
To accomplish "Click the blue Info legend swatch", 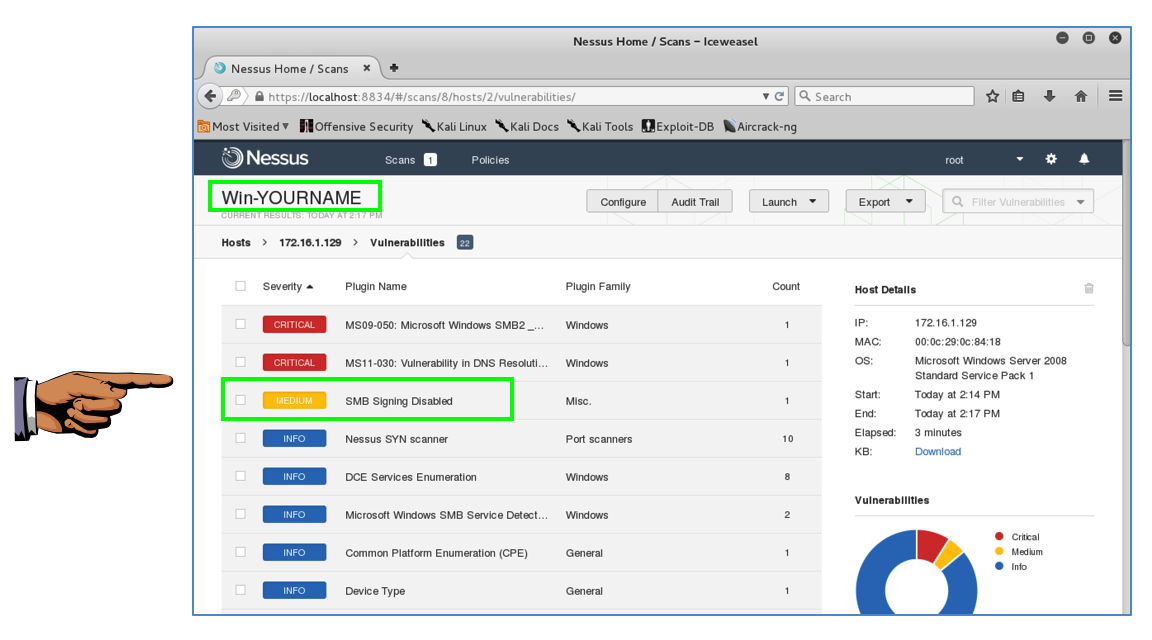I will pos(999,566).
